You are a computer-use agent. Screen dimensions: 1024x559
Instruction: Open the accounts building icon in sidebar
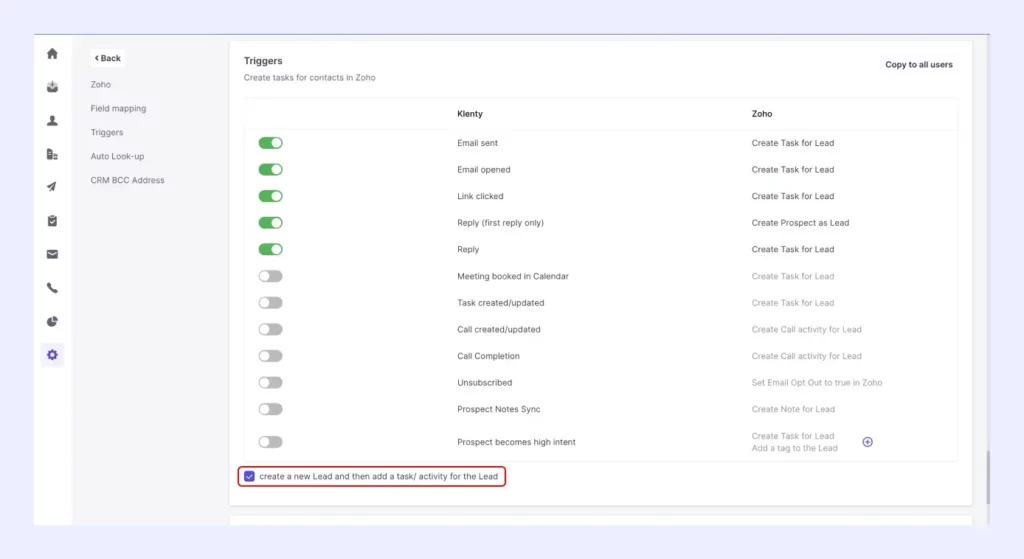[x=52, y=154]
